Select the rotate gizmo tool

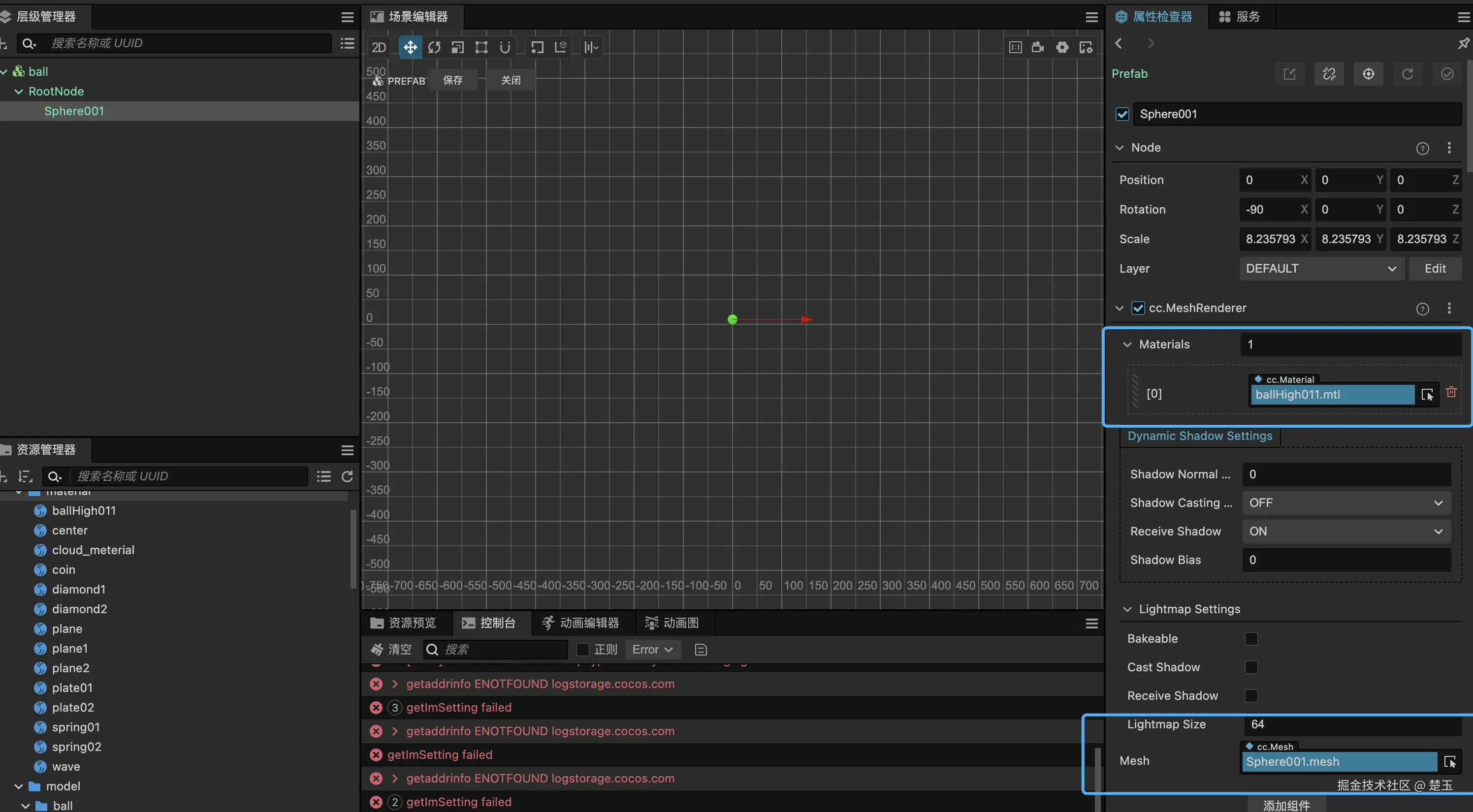pyautogui.click(x=434, y=47)
